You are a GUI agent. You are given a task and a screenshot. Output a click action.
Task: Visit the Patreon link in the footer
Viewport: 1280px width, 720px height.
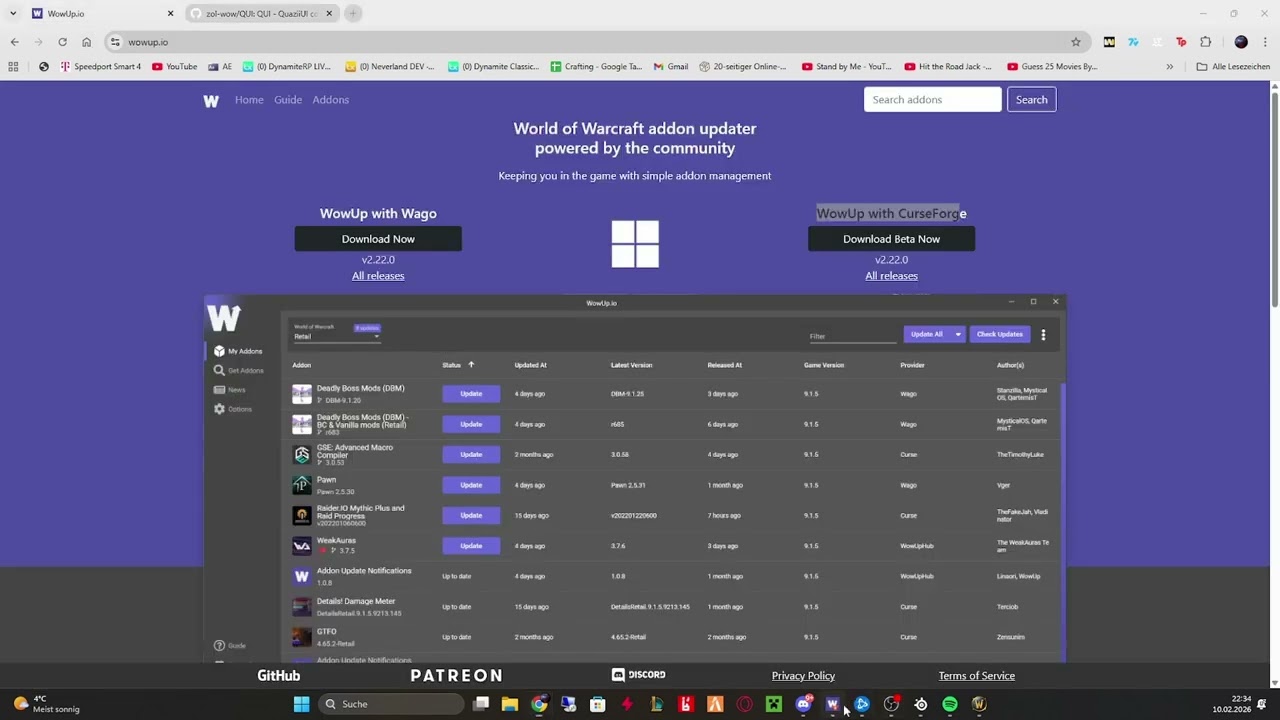pyautogui.click(x=456, y=676)
